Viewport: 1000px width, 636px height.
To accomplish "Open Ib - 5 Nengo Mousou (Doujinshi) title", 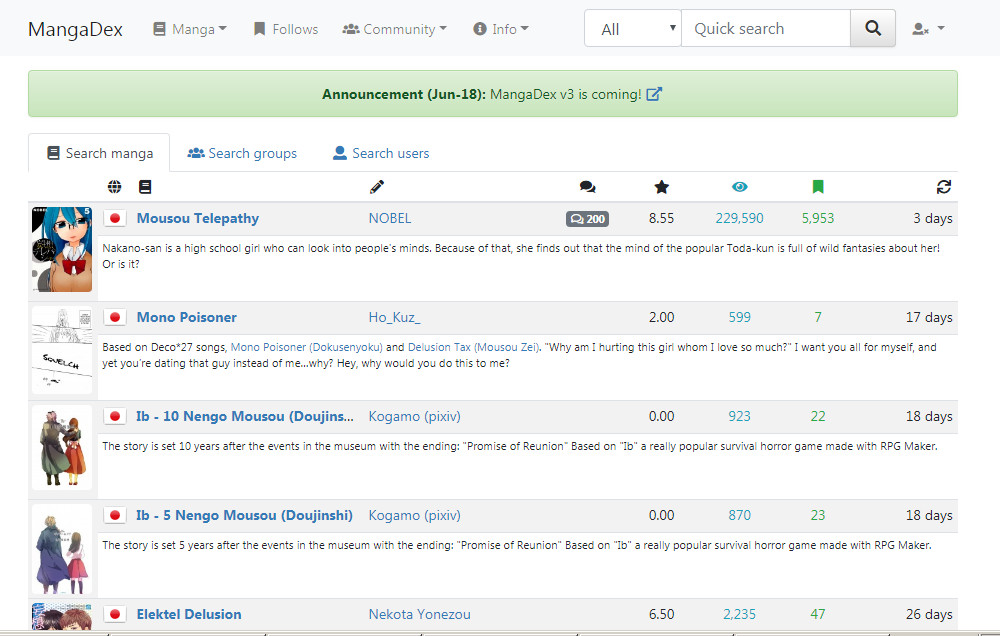I will click(244, 515).
